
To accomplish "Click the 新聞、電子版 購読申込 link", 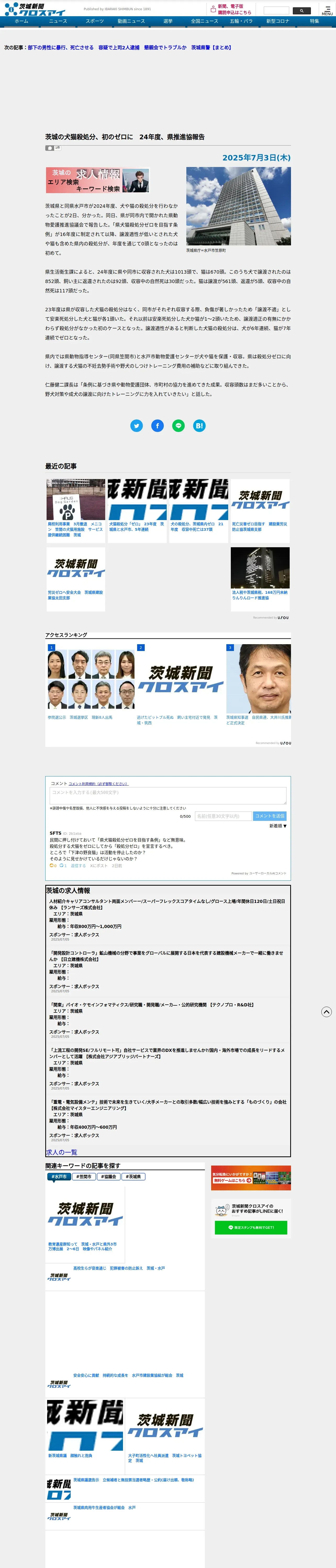I will click(x=234, y=9).
